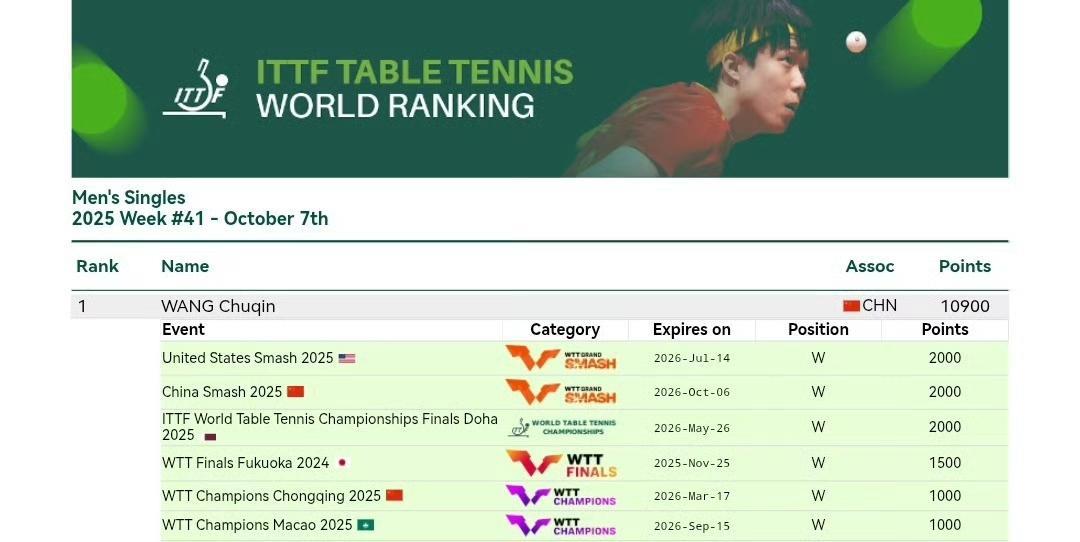Click the Japan flag next to WTT Finals Fukuoka
The width and height of the screenshot is (1080, 542).
342,463
